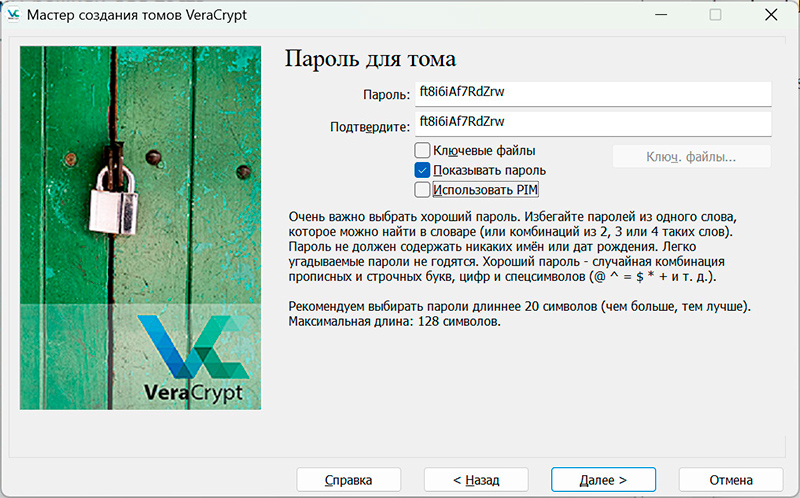800x498 pixels.
Task: Minimize the VeraCrypt wizard window
Action: (659, 15)
